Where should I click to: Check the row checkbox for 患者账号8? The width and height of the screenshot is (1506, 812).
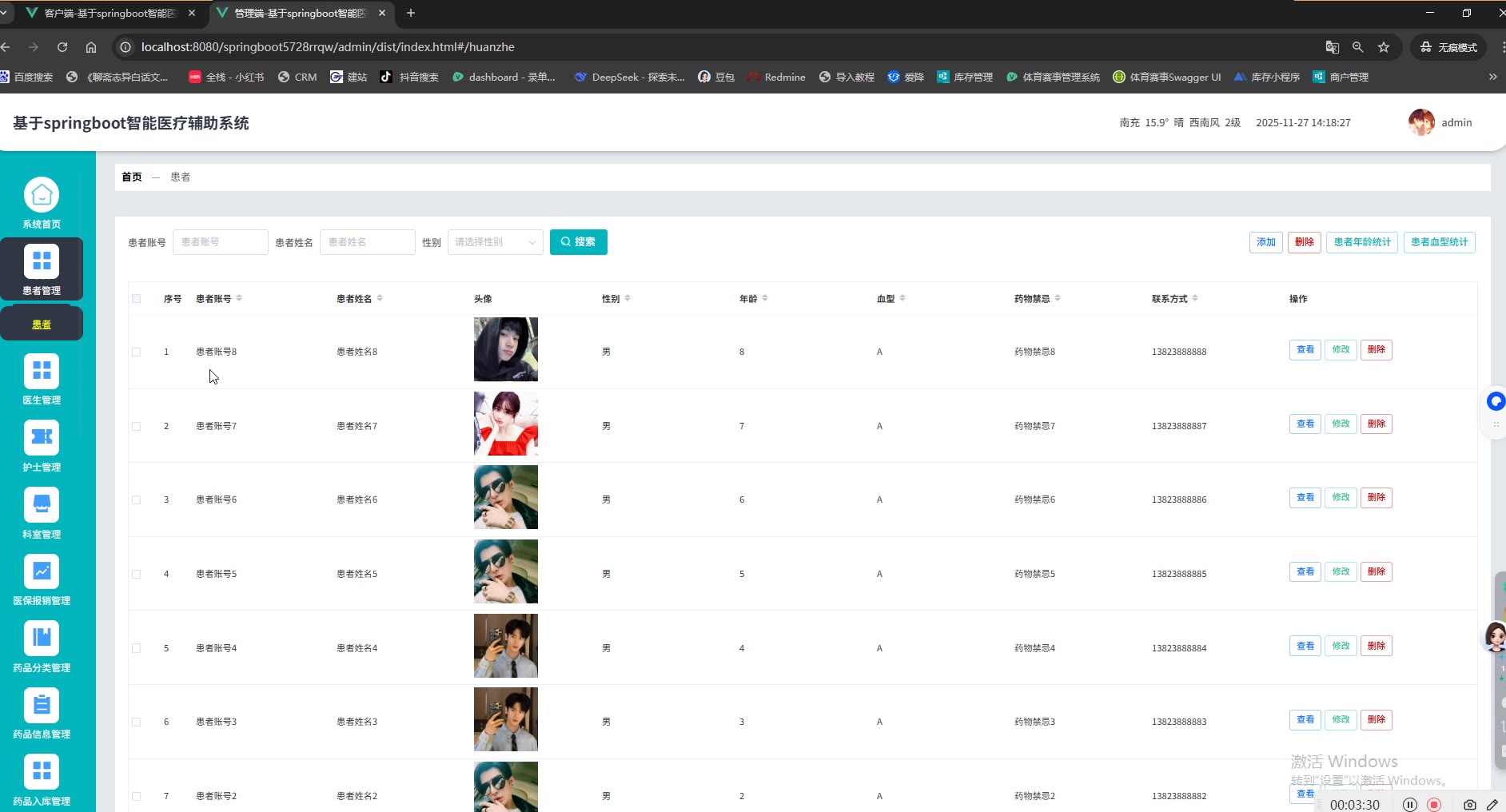(x=137, y=352)
